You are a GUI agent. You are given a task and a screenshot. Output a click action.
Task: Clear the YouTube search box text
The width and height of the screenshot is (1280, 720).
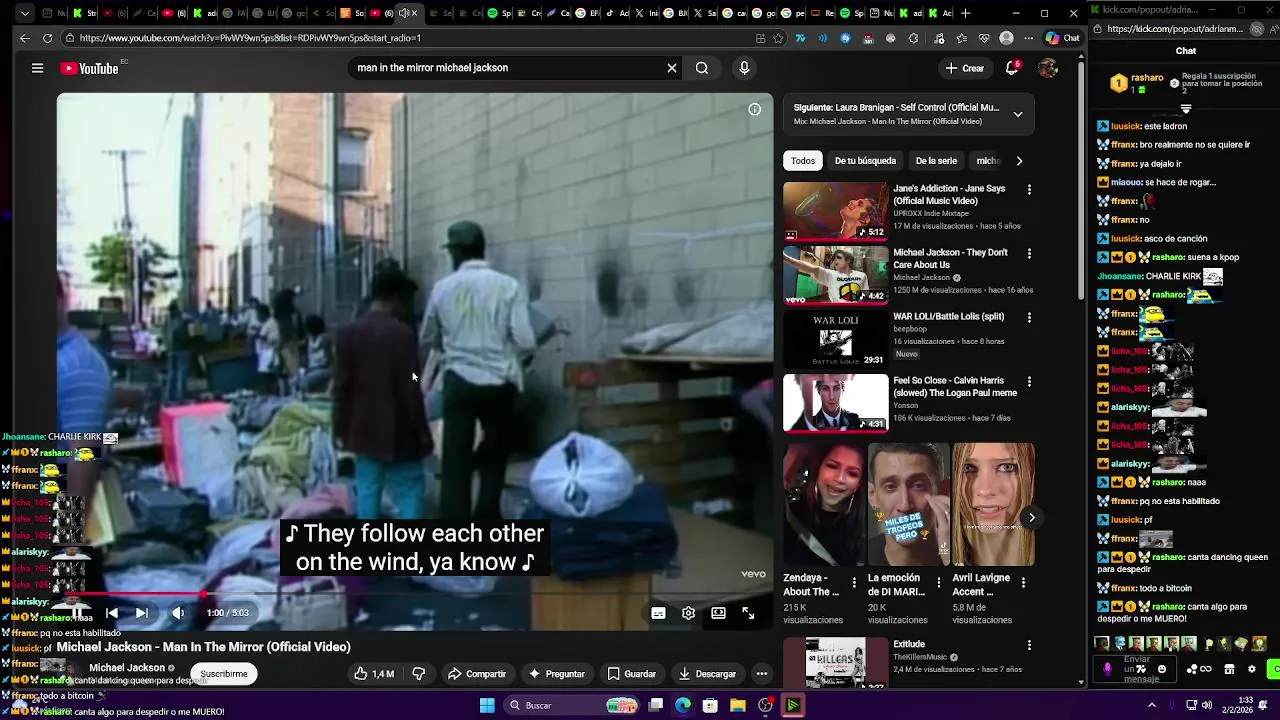point(672,68)
